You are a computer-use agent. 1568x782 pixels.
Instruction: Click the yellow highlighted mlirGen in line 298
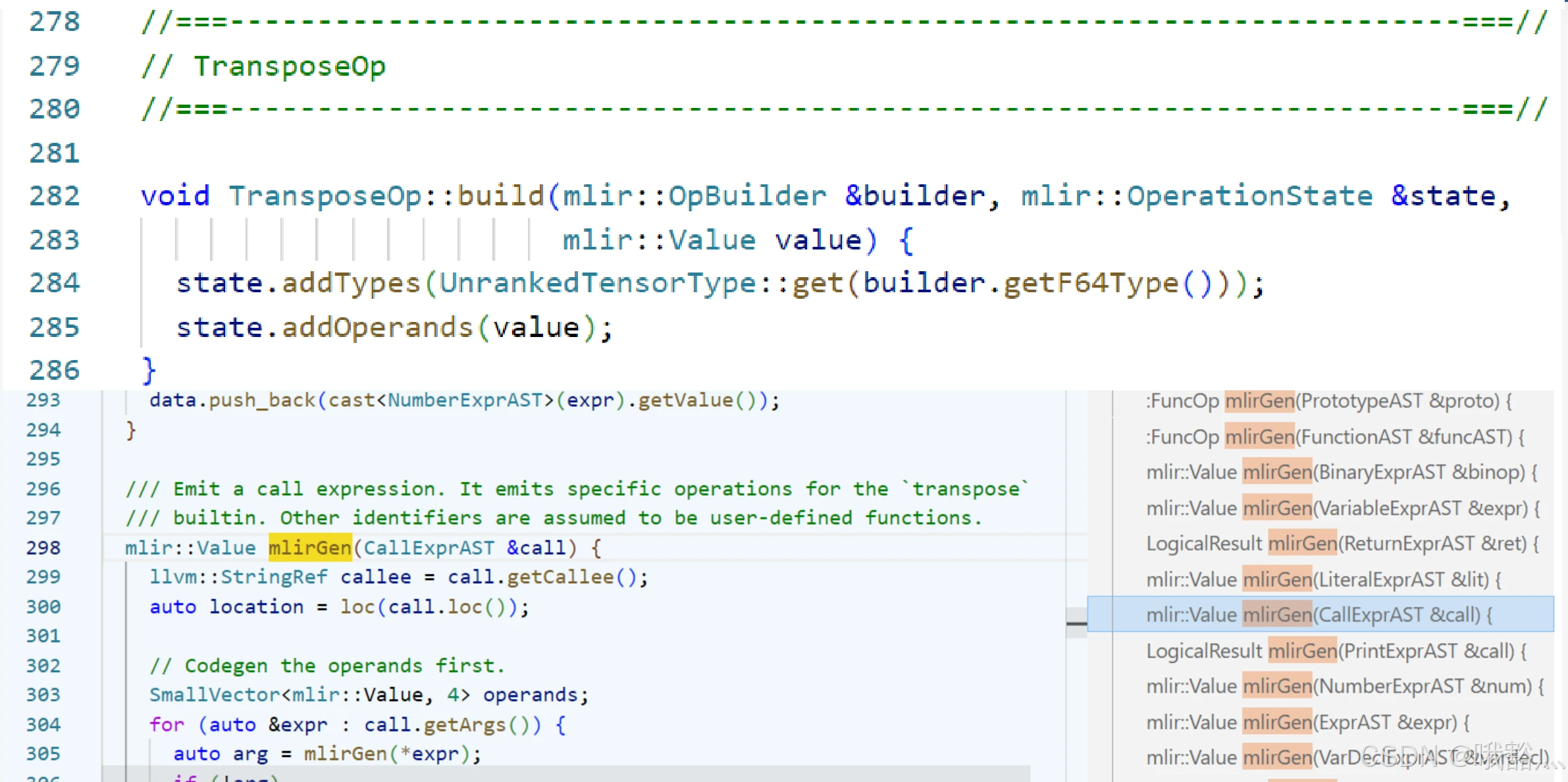(309, 548)
